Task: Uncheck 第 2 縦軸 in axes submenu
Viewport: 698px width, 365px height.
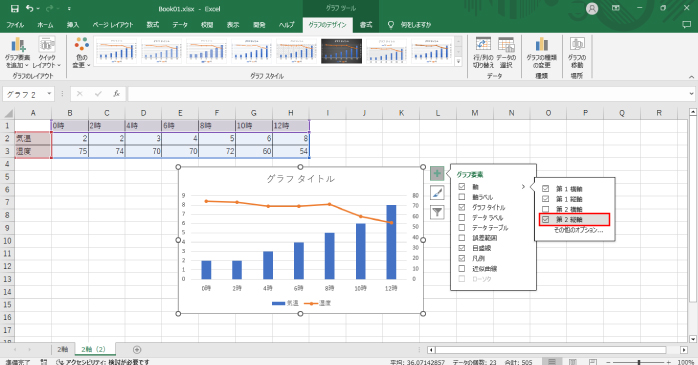Action: point(545,219)
